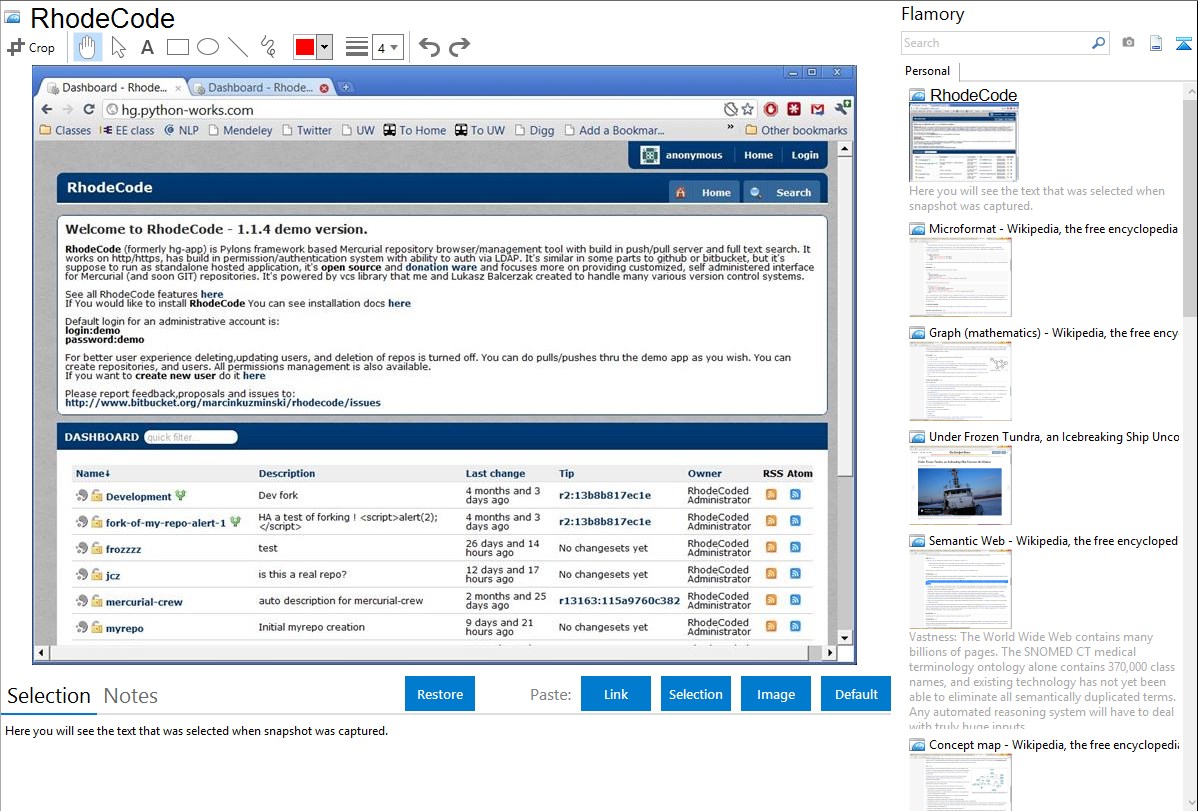This screenshot has height=811, width=1198.
Task: Click the bitbucket rhodecode issues link
Action: point(222,403)
